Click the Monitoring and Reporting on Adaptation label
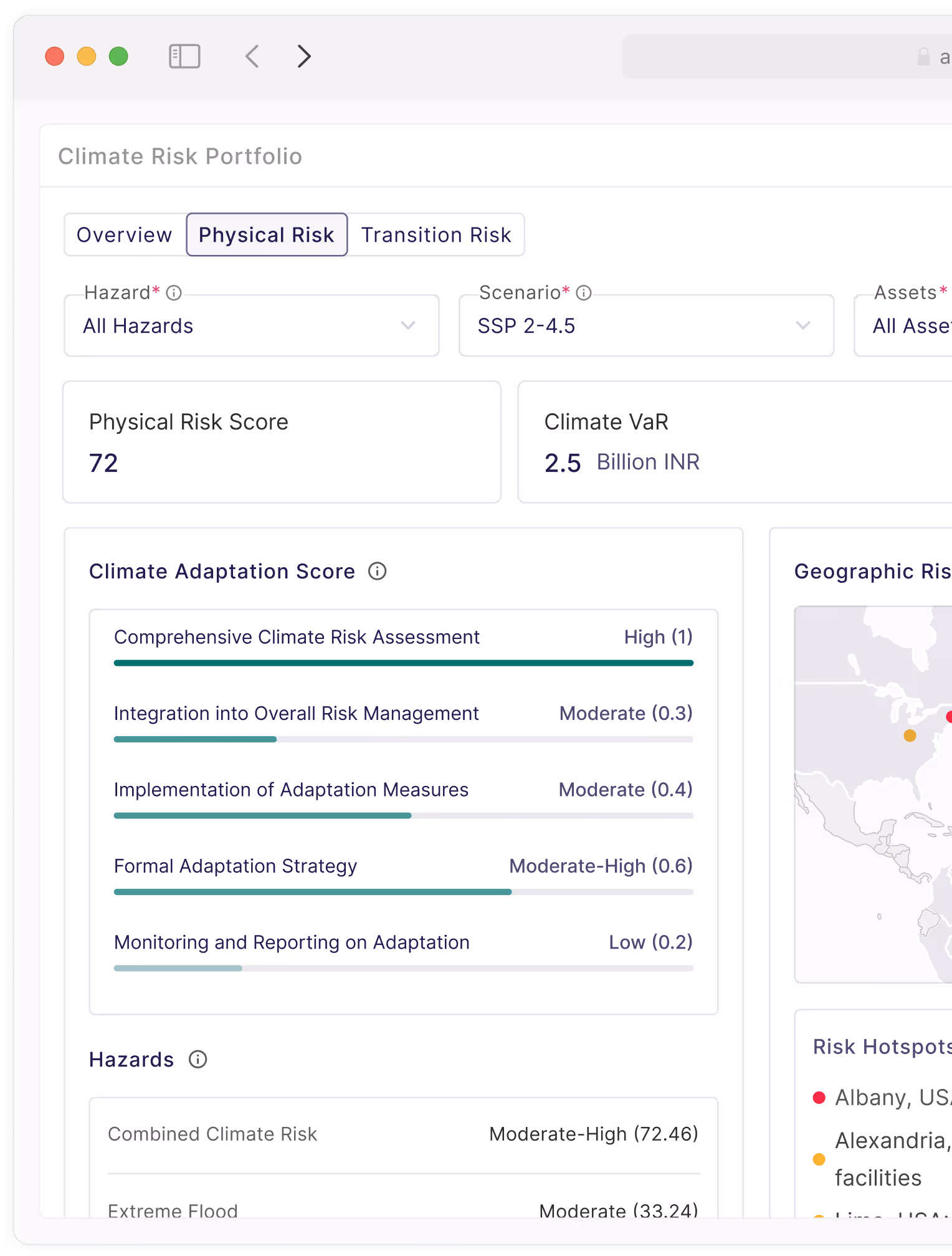The image size is (952, 1256). (292, 942)
